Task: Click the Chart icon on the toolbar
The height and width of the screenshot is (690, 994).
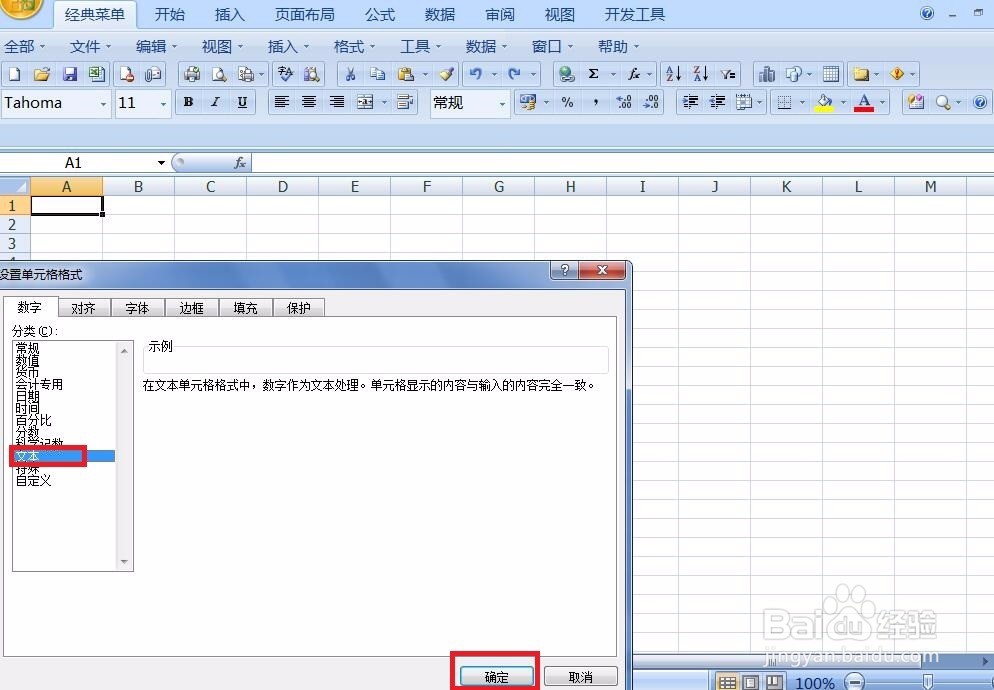Action: tap(768, 74)
